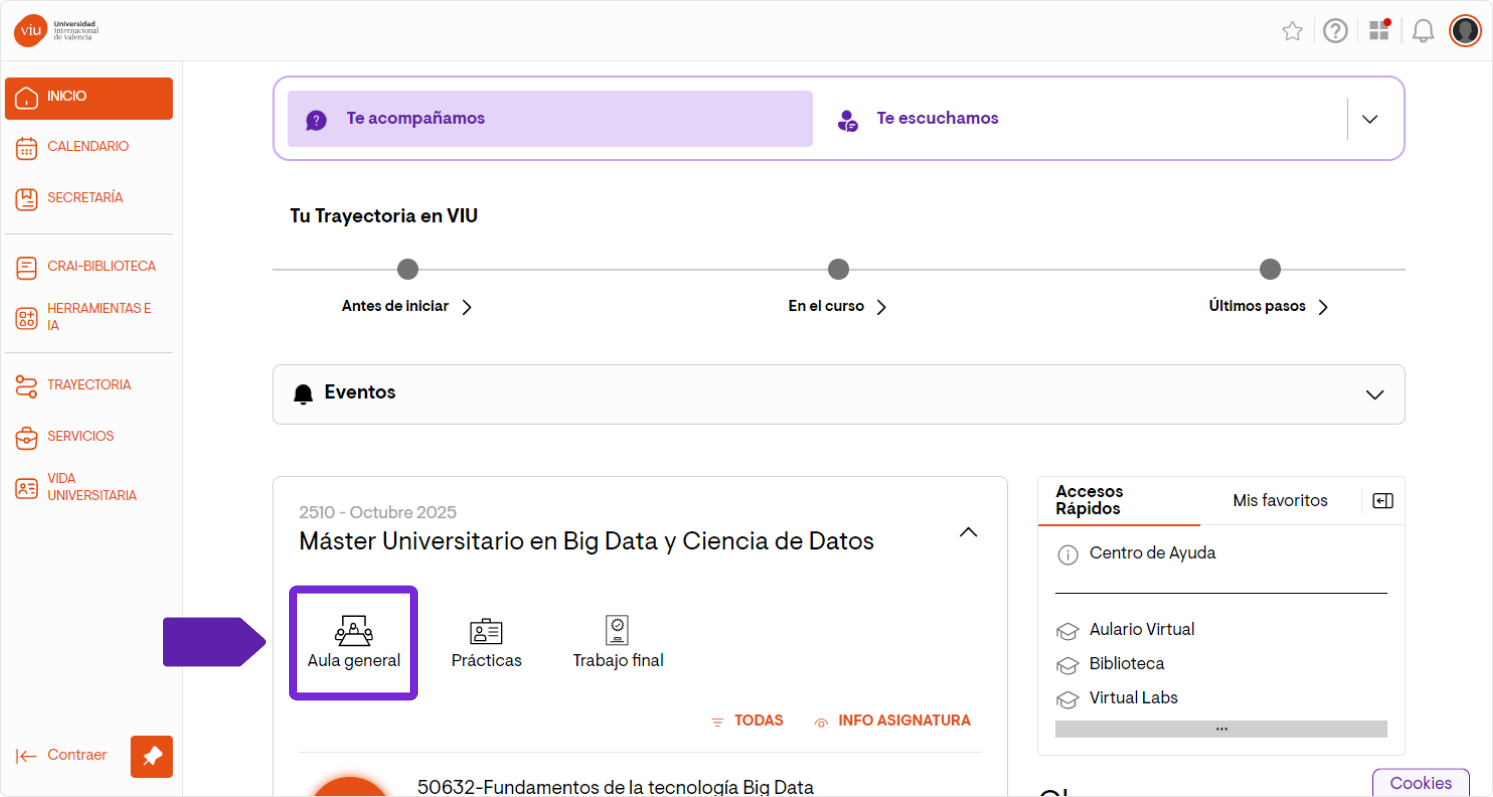Expand the Eventos section

[1374, 394]
